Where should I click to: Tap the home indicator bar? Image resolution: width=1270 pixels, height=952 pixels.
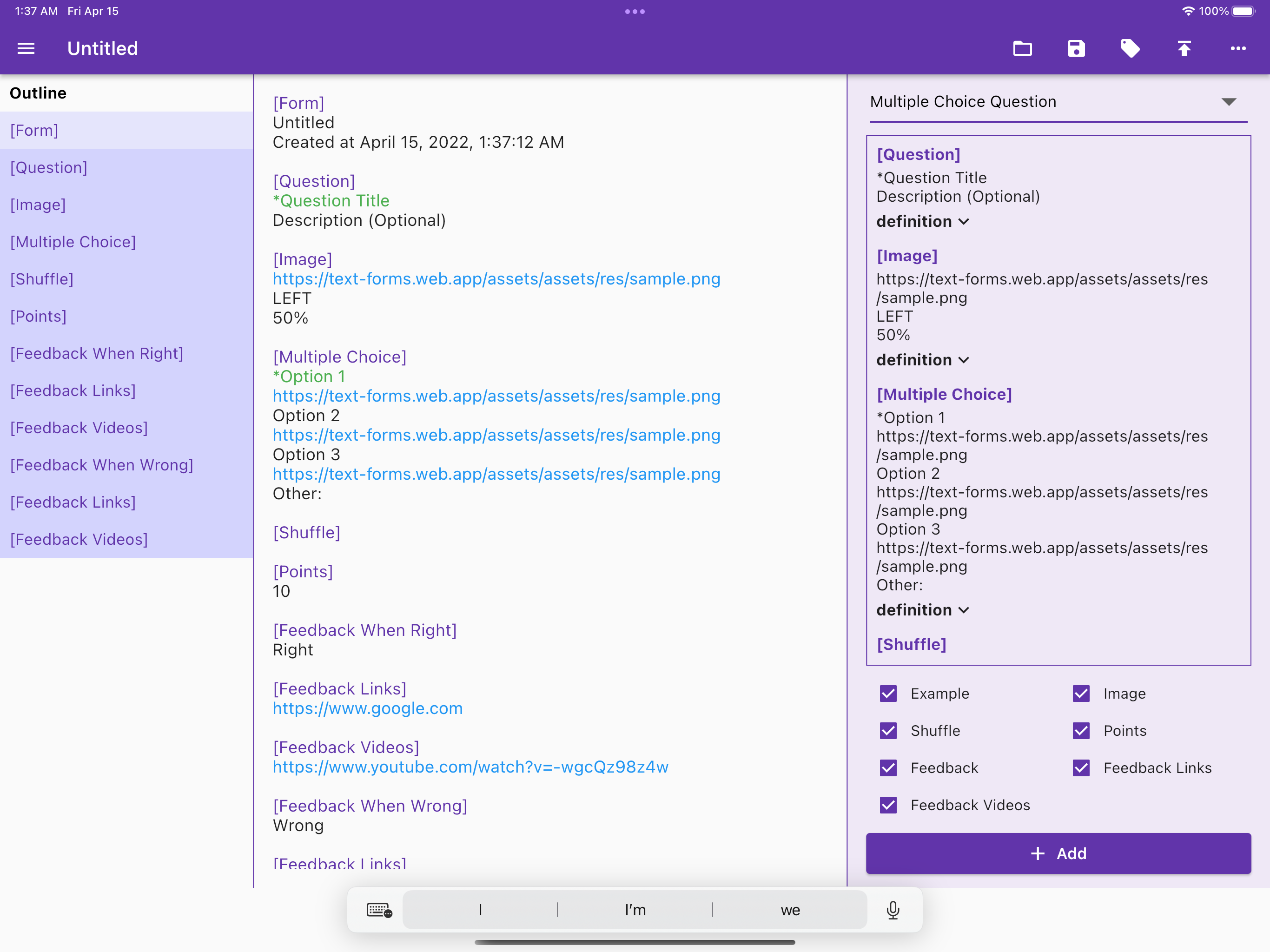635,942
